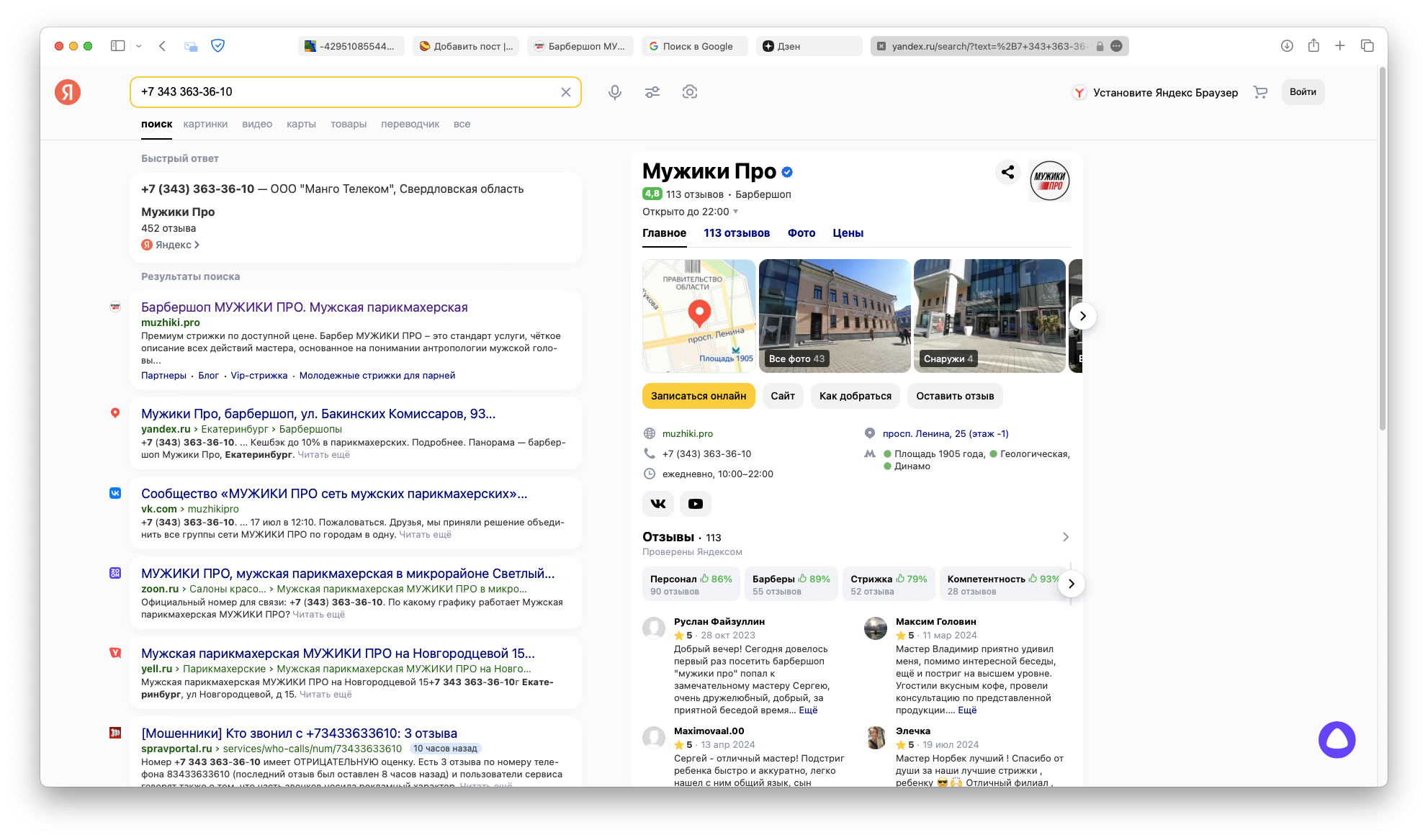Go back with the Safari back arrow
This screenshot has width=1428, height=840.
point(163,46)
